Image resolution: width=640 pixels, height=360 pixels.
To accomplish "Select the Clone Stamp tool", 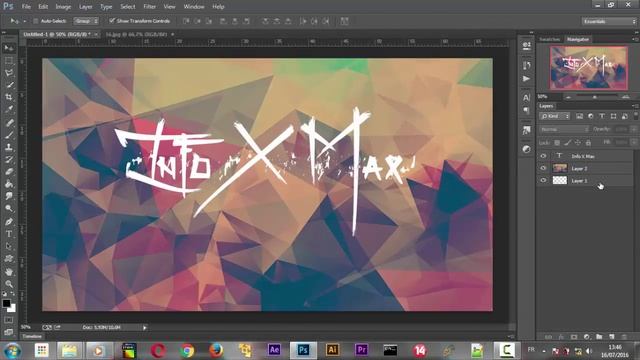I will pyautogui.click(x=9, y=147).
